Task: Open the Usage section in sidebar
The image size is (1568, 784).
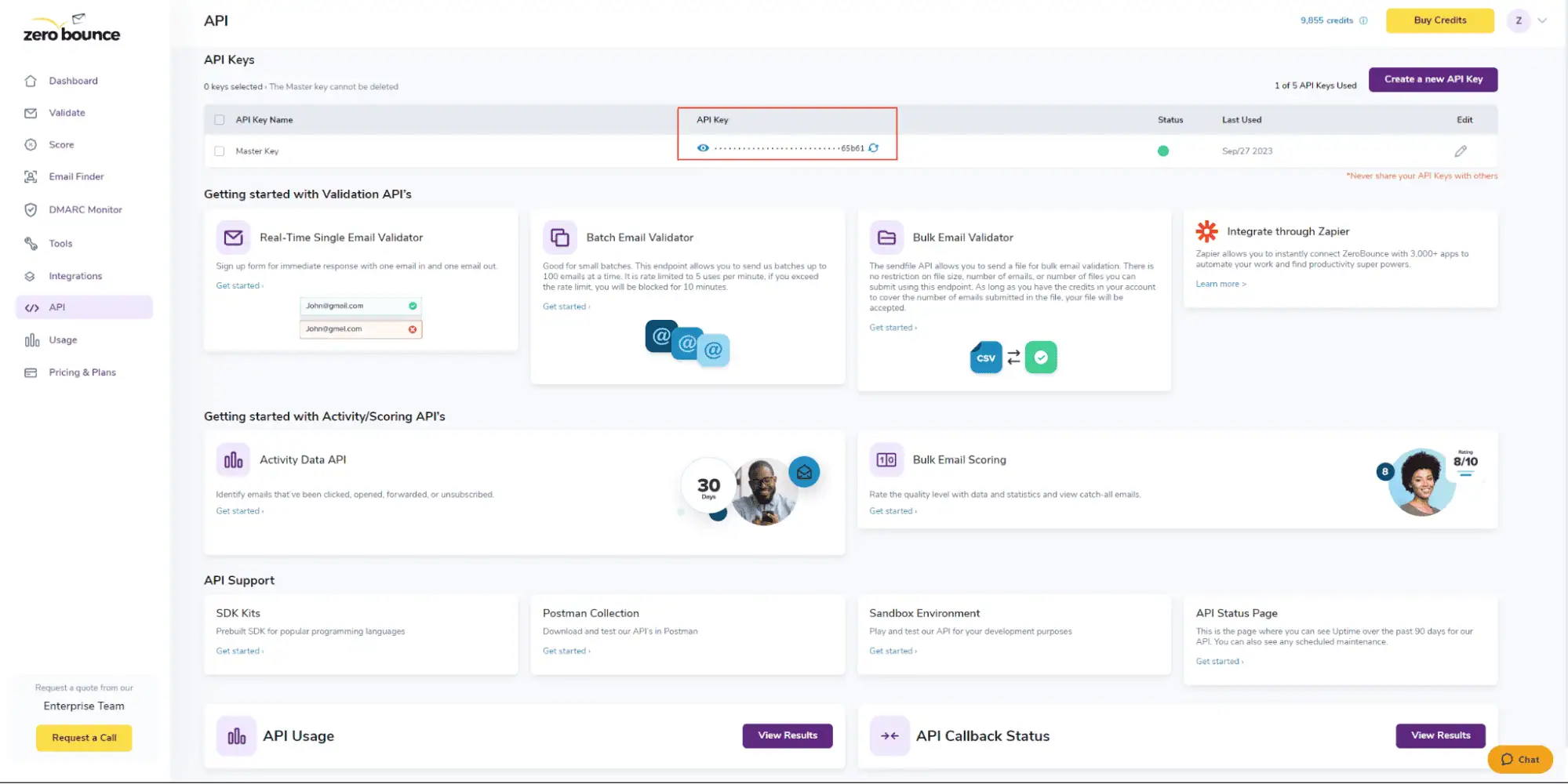Action: pyautogui.click(x=62, y=339)
